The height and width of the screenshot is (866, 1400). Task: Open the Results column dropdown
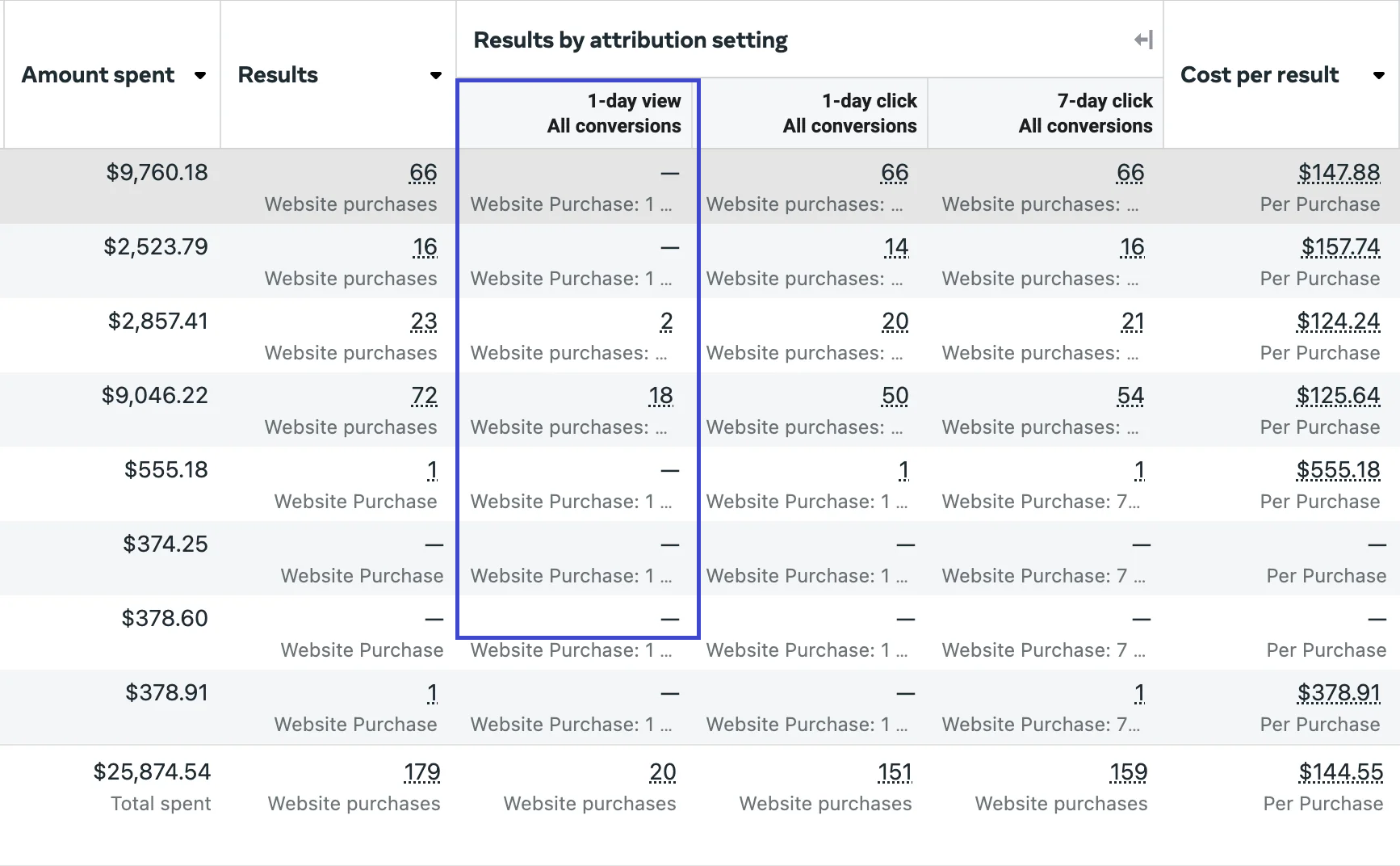coord(436,75)
